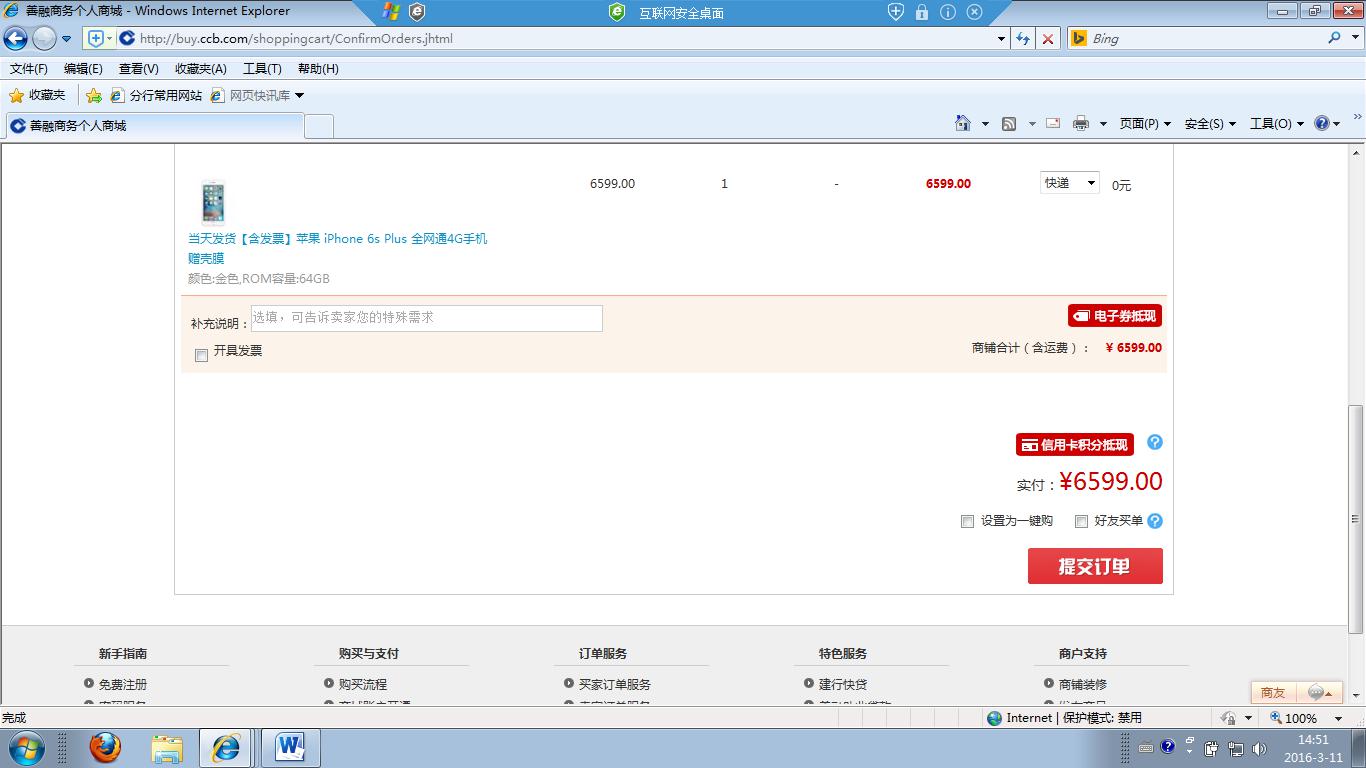Click the Home page icon in command bar
Screen dimensions: 1366x768
click(963, 123)
